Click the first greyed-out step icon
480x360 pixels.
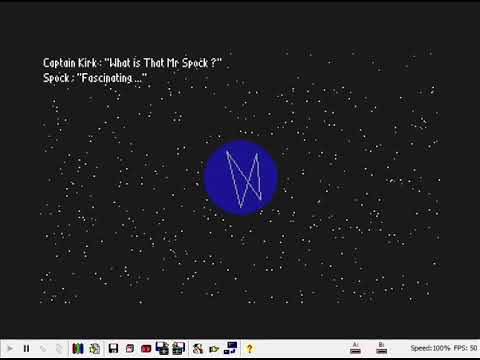pos(43,349)
